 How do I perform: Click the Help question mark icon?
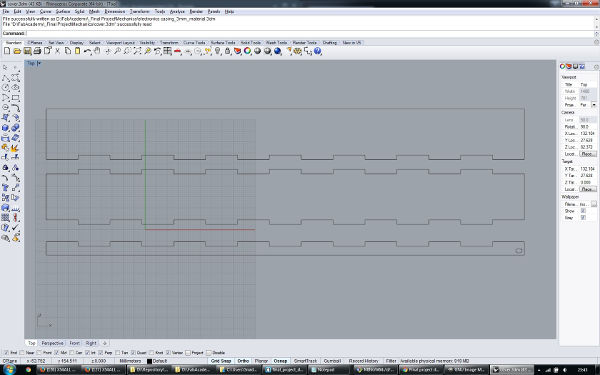point(318,51)
